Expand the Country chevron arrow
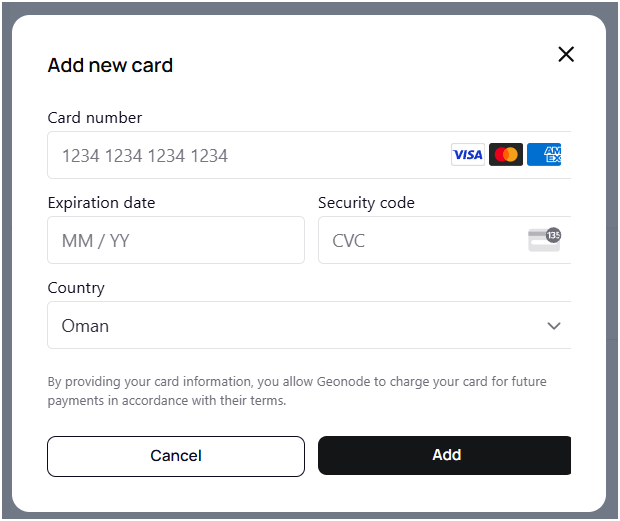 [554, 326]
